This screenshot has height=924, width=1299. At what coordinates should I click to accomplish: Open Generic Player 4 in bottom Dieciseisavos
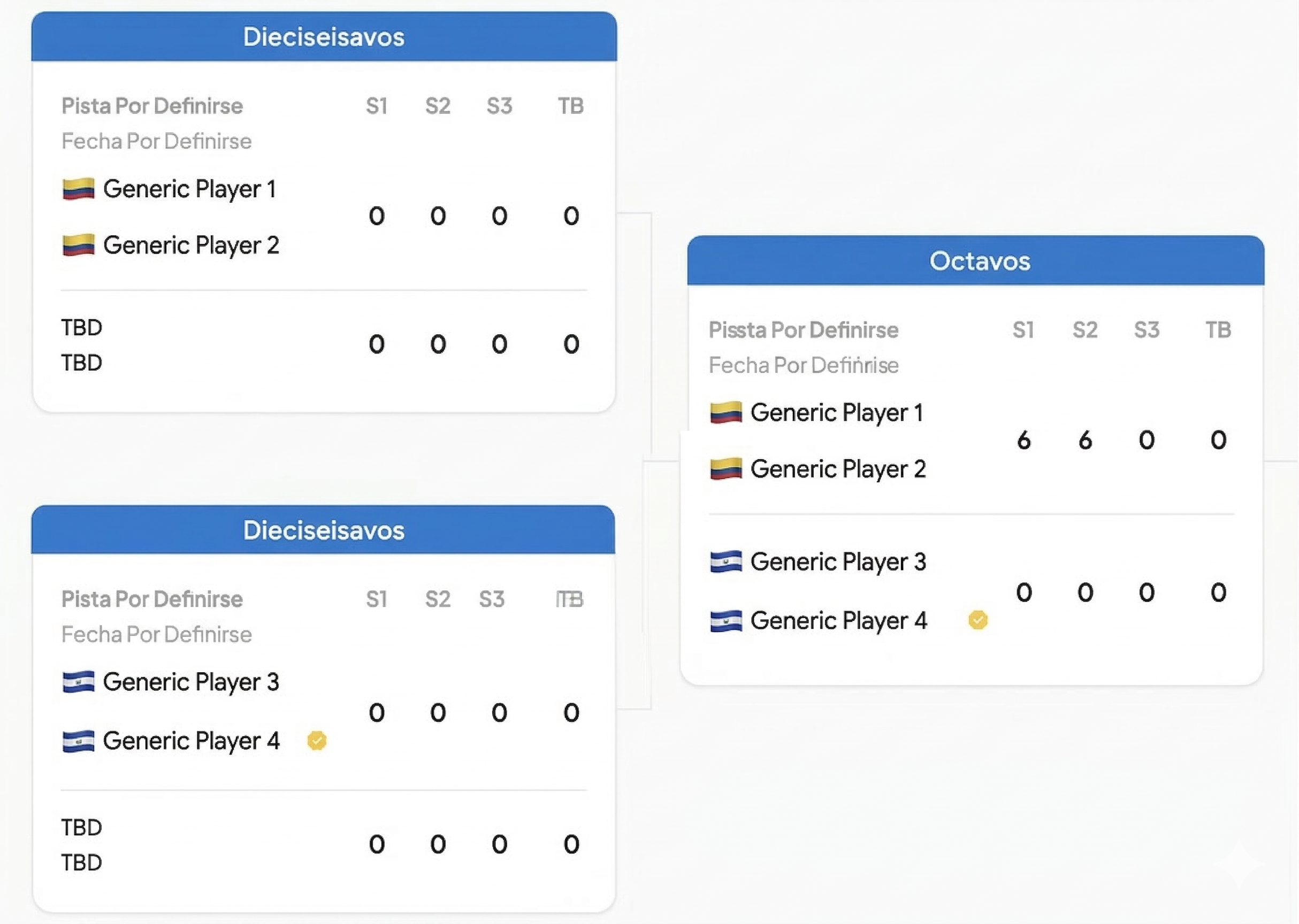pyautogui.click(x=191, y=741)
